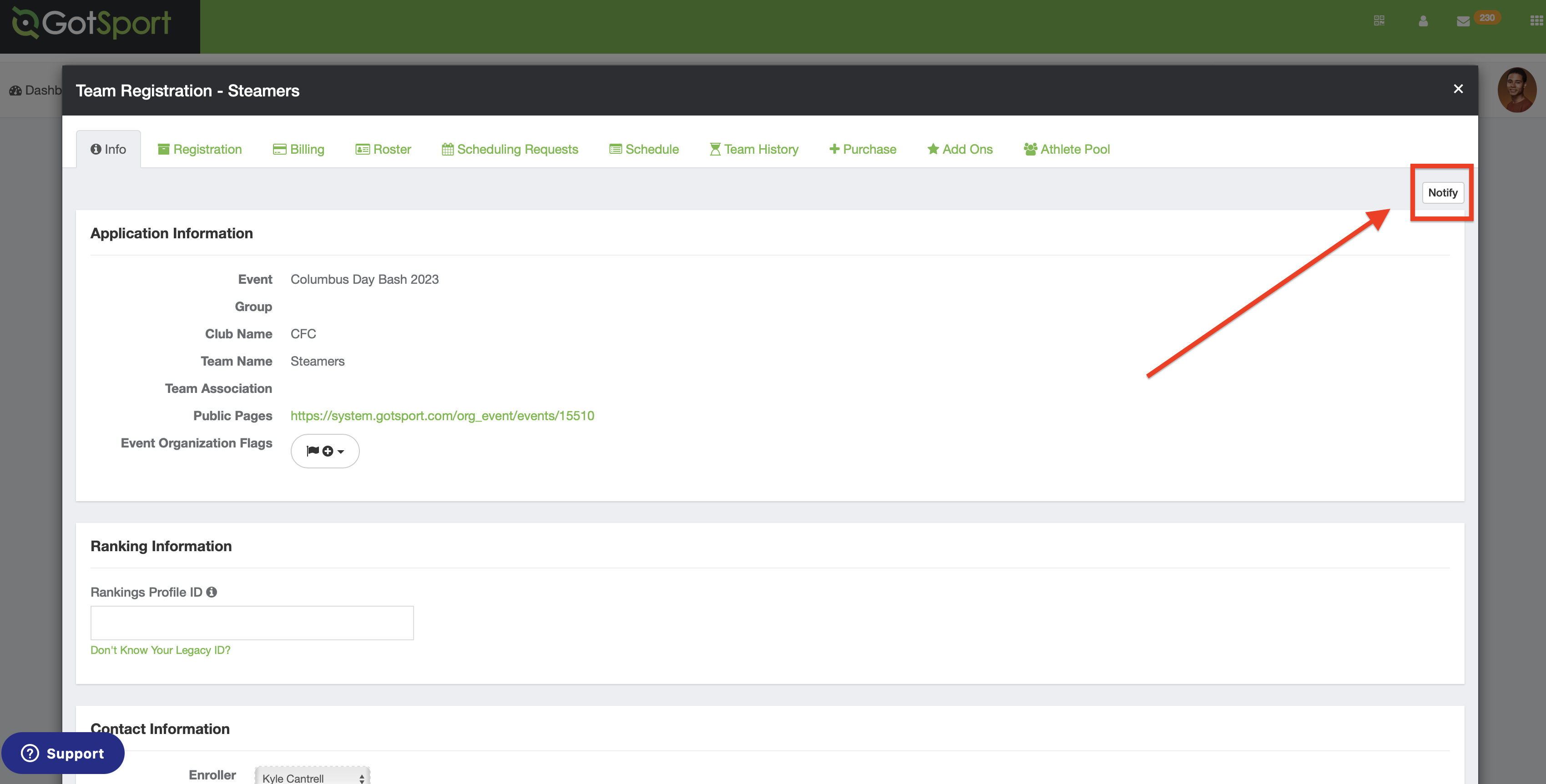Image resolution: width=1546 pixels, height=784 pixels.
Task: Open Don't Know Your Legacy ID link
Action: tap(160, 650)
